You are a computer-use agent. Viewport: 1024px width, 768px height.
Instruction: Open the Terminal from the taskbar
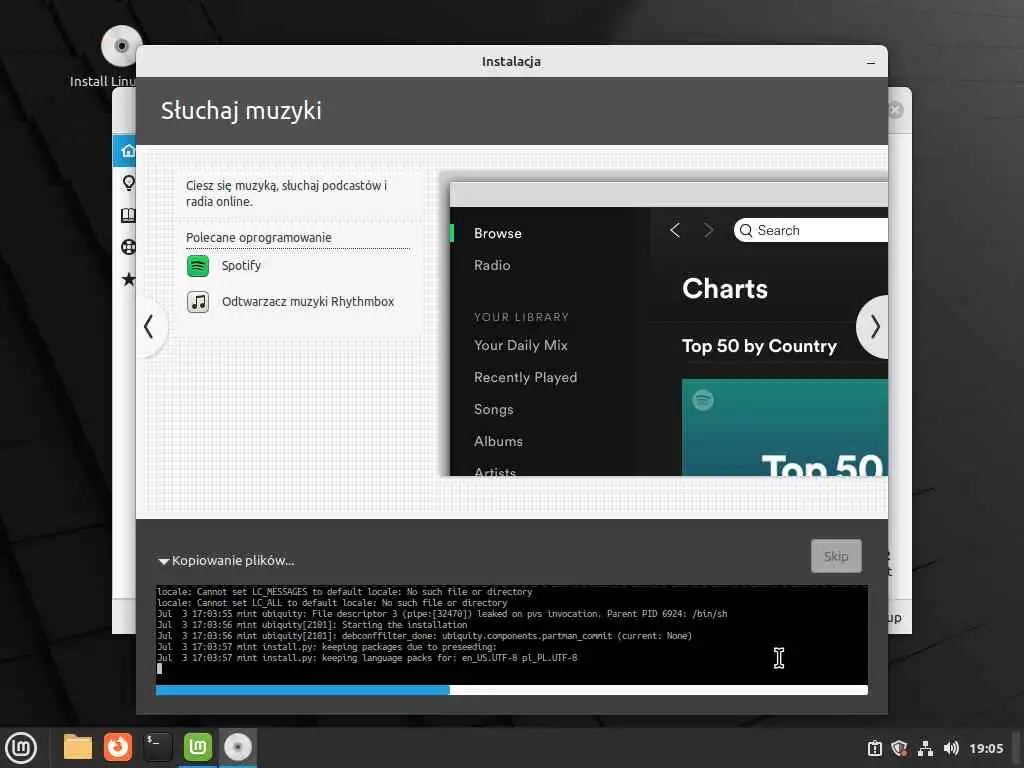(158, 747)
